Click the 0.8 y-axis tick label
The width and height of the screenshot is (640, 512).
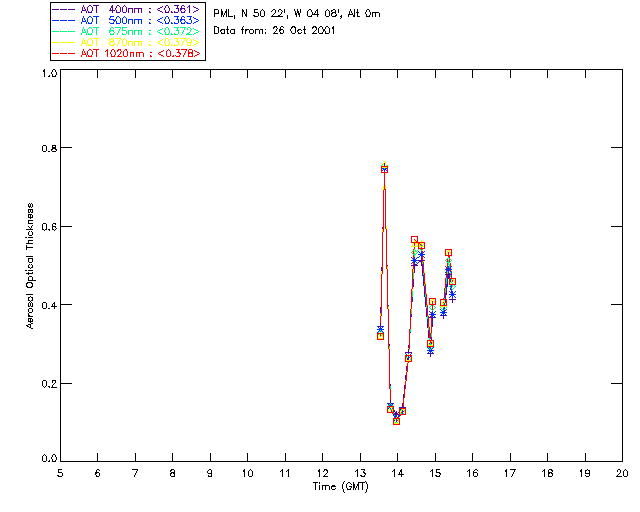[49, 148]
